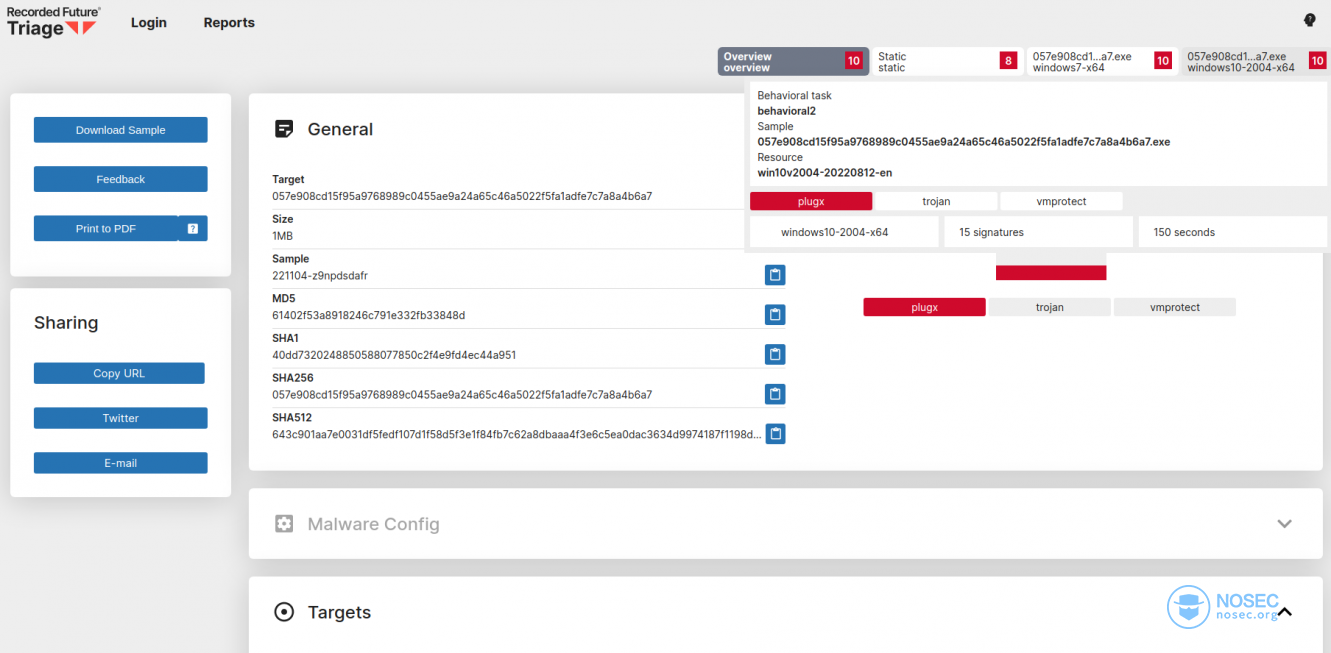Click the plugx tag in the tooltip popup

tap(811, 201)
